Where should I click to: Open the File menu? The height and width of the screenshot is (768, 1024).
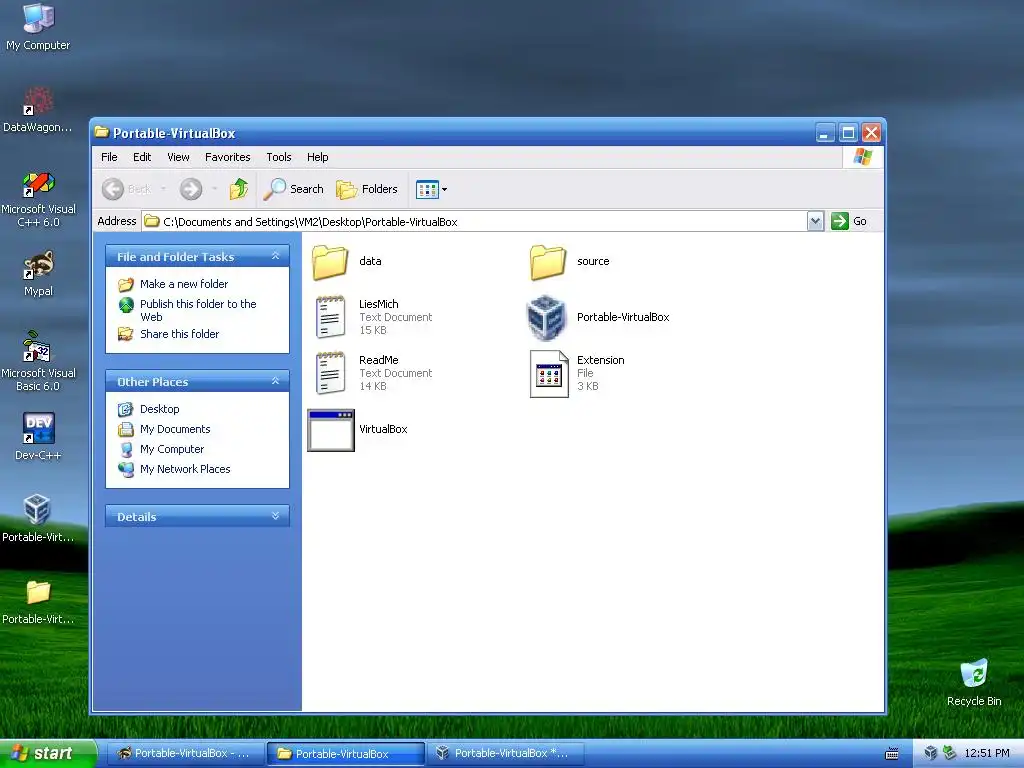109,157
